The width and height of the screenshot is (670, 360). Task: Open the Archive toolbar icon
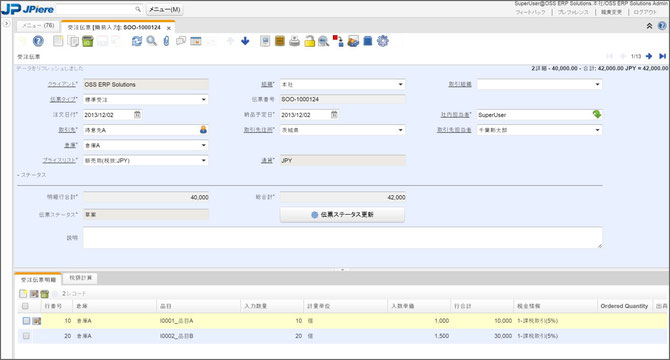coord(279,41)
